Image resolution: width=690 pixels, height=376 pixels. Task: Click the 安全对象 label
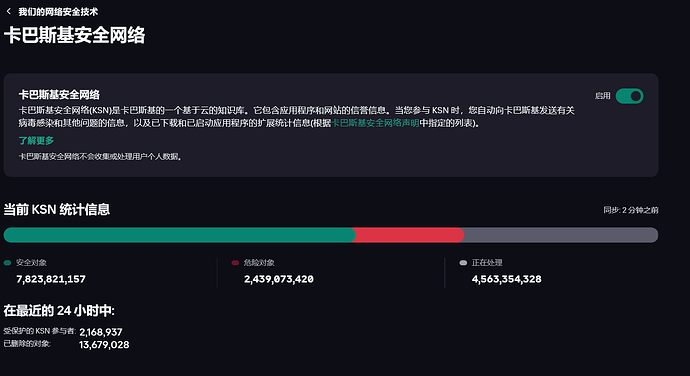tap(31, 262)
